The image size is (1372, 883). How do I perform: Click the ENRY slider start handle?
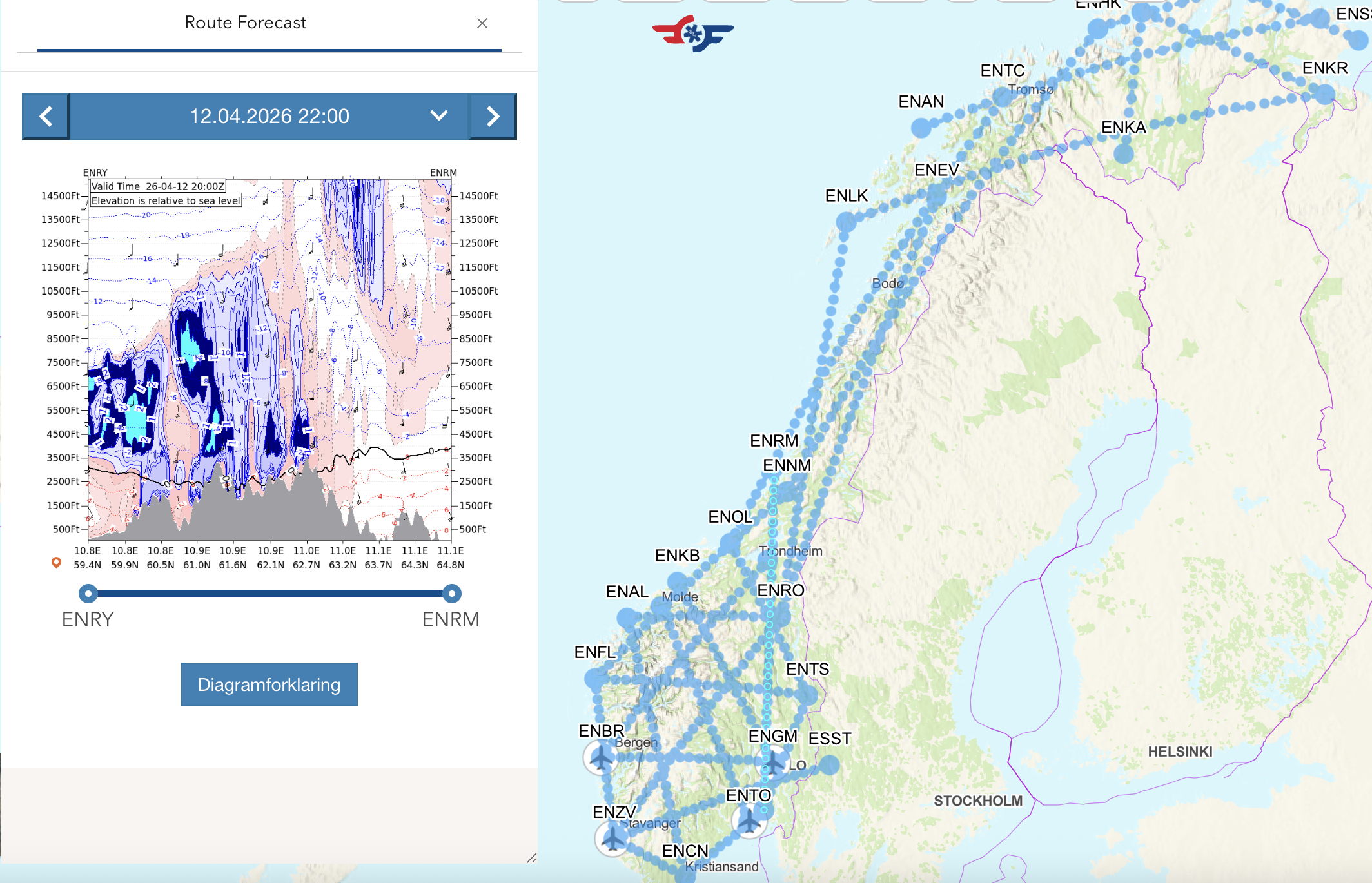pos(88,593)
